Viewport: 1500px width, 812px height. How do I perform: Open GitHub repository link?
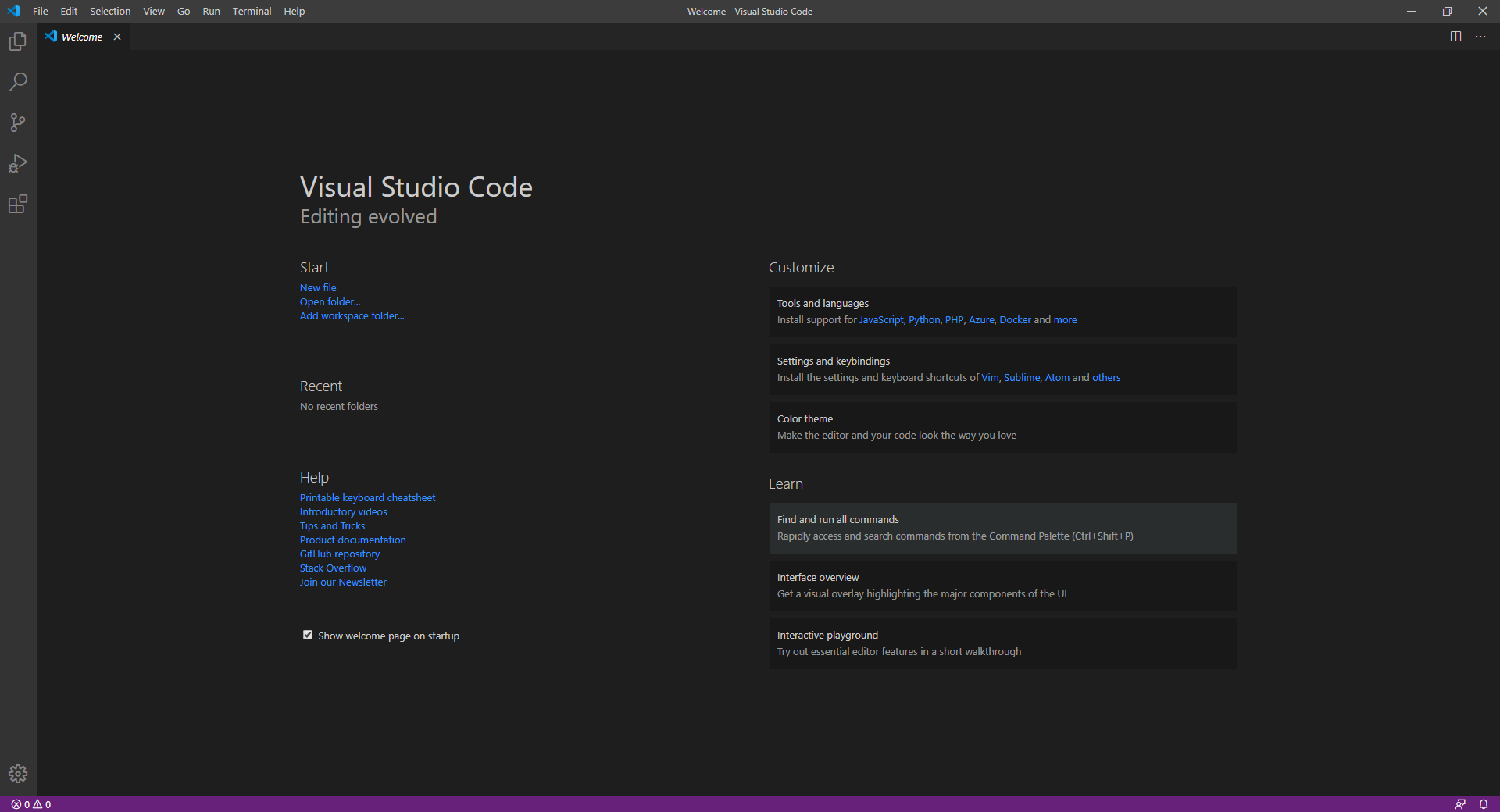pos(339,554)
